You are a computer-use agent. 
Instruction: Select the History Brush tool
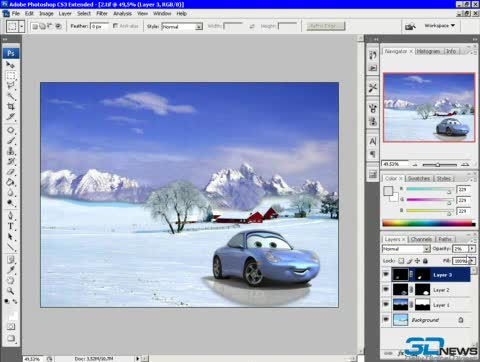[x=11, y=161]
